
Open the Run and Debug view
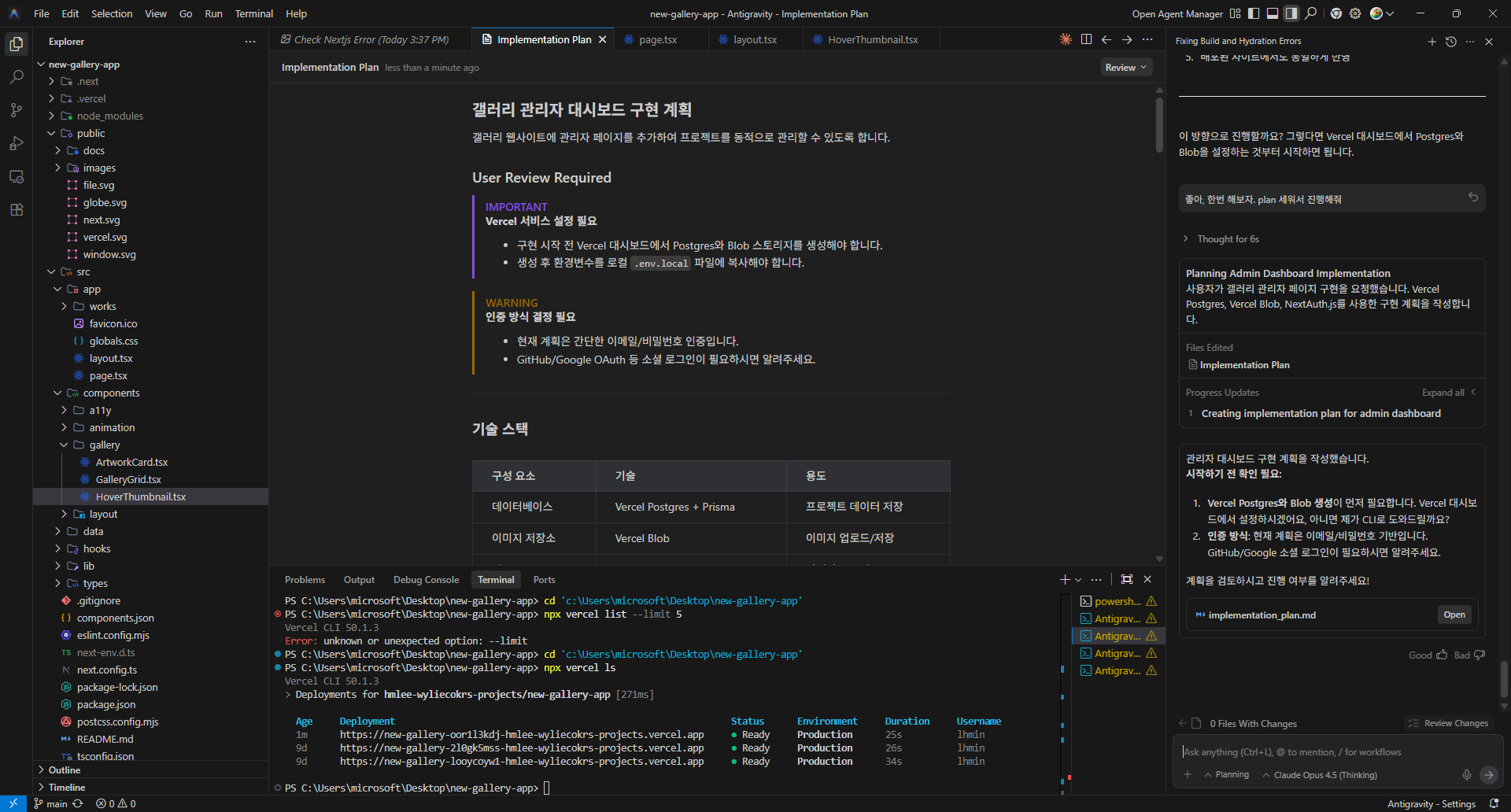pos(17,143)
